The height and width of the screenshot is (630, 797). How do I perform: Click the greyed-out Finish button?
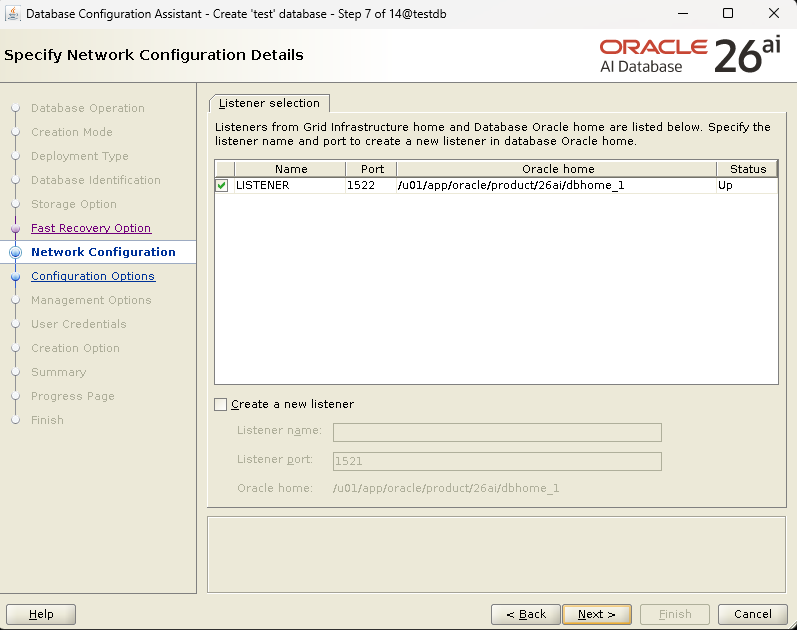point(675,614)
